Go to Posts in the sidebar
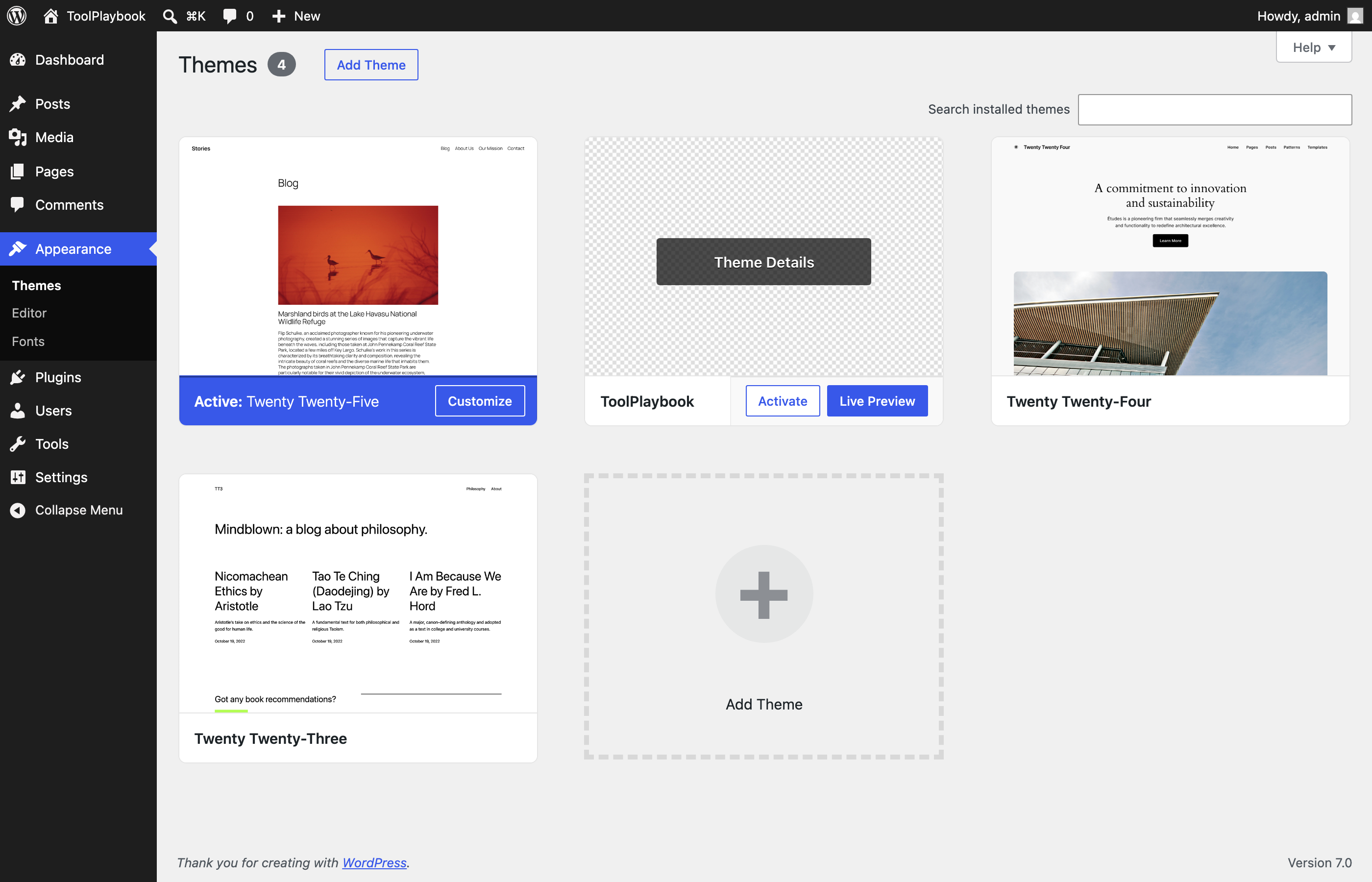 click(x=53, y=104)
